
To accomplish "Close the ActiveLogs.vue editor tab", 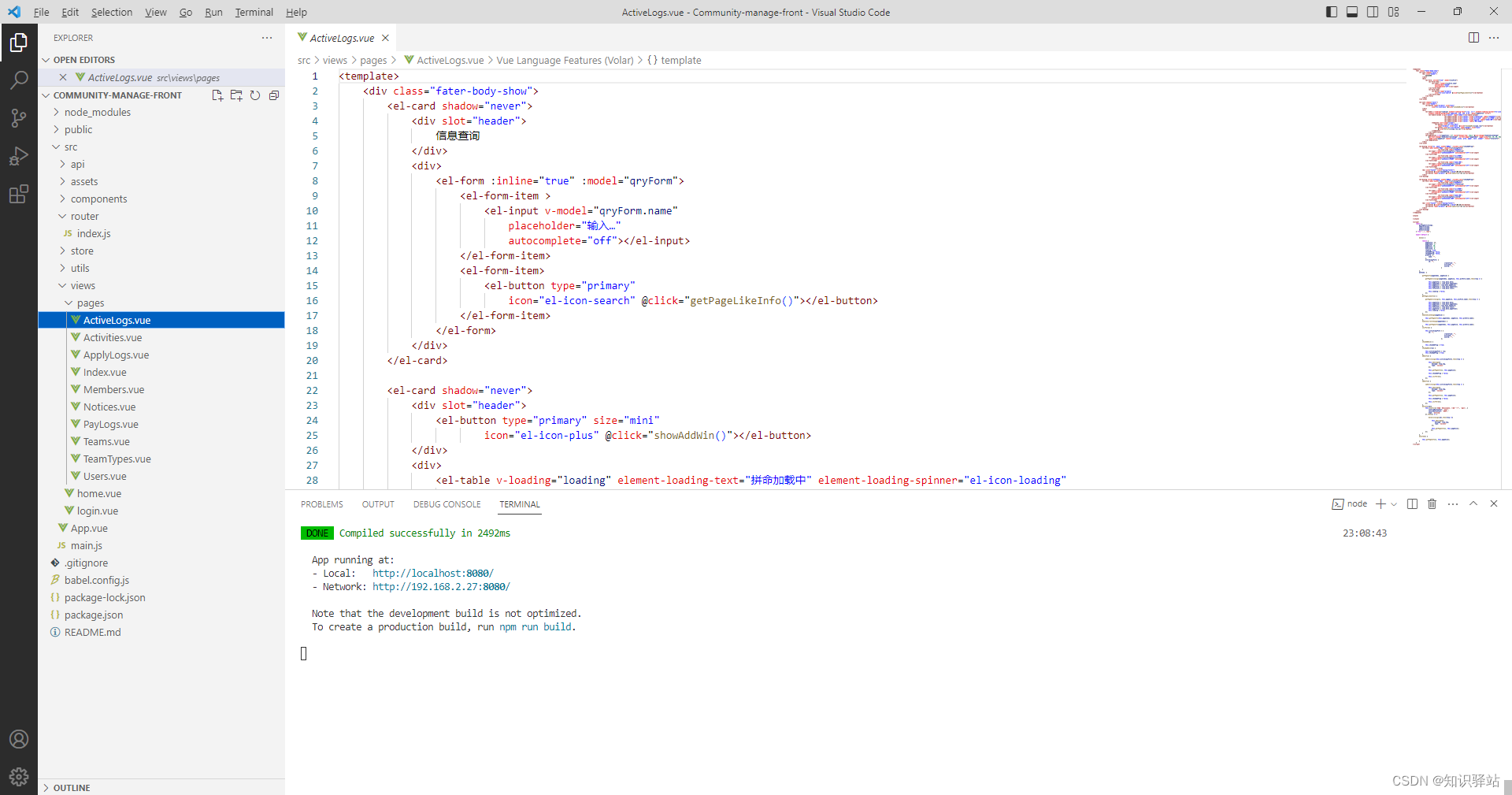I will [385, 38].
